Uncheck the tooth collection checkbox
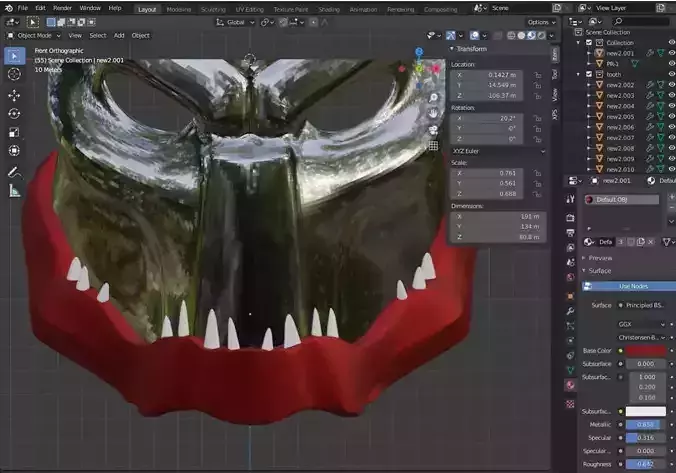Screen dimensions: 676x473 (x=589, y=74)
